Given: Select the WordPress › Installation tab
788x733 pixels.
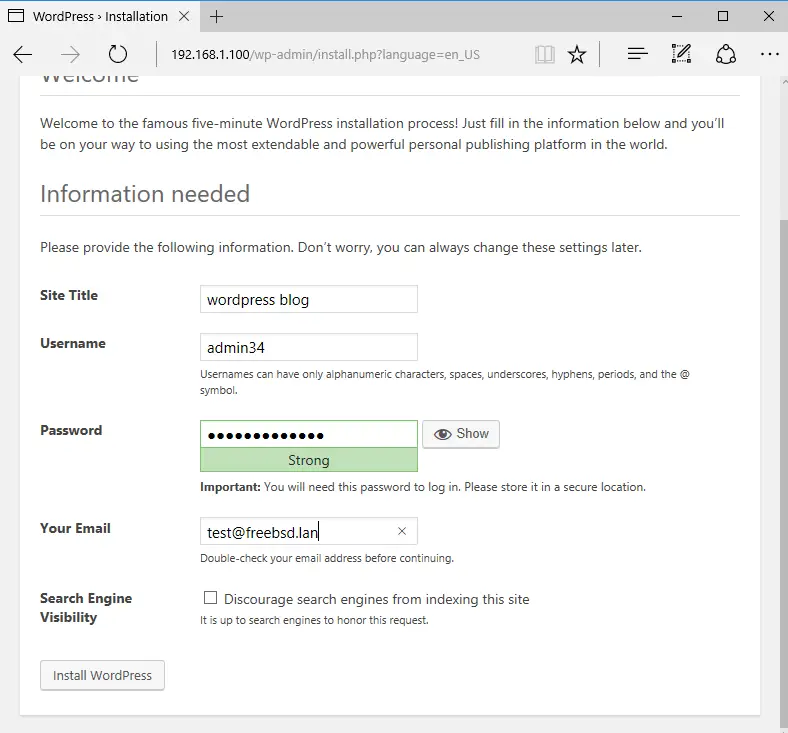Looking at the screenshot, I should 100,17.
